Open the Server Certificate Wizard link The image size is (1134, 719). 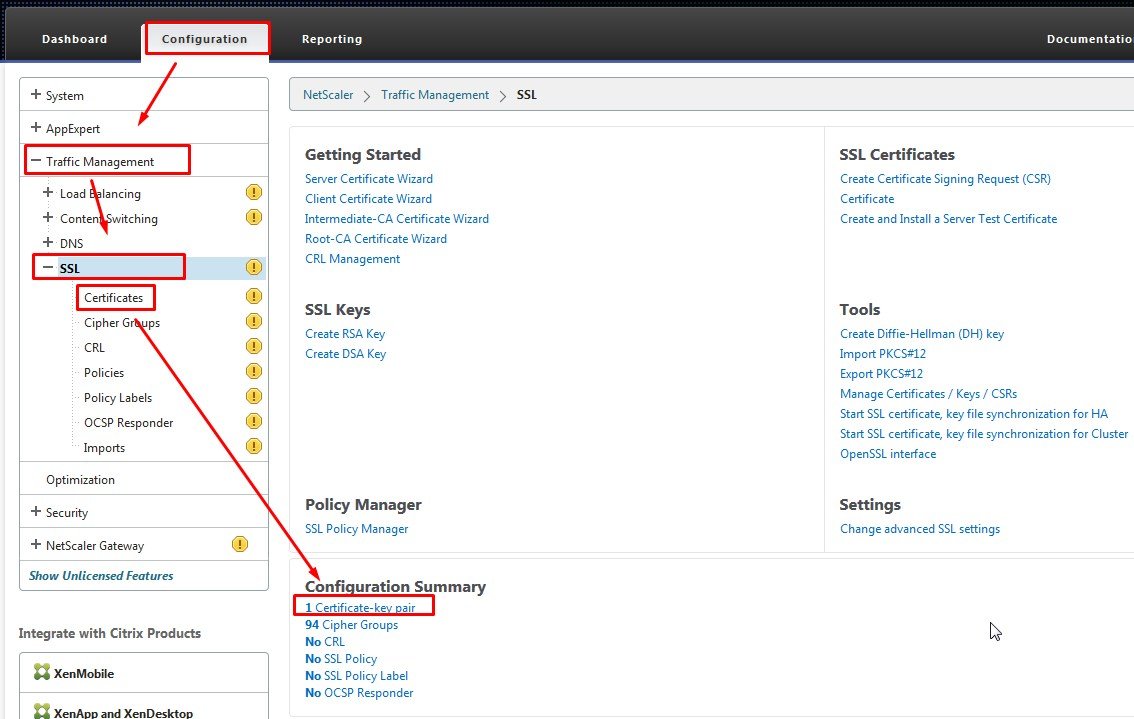pyautogui.click(x=369, y=179)
